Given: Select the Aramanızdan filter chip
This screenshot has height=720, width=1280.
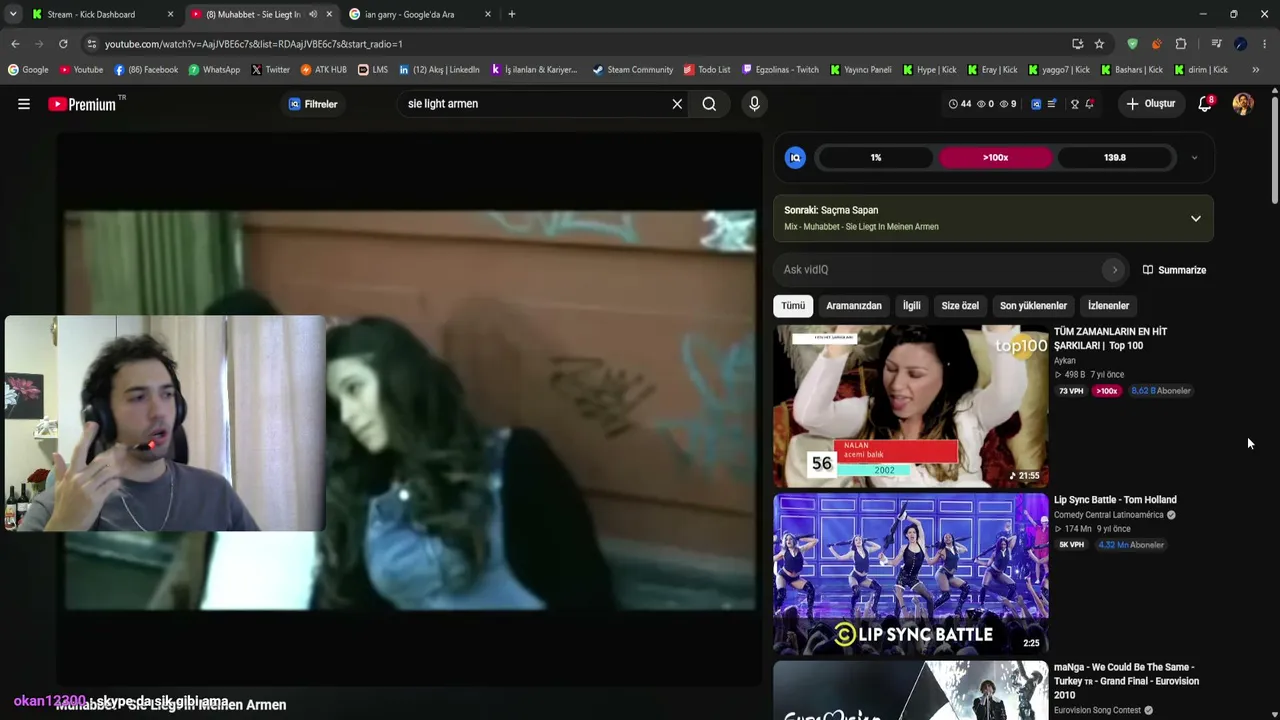Looking at the screenshot, I should point(854,306).
